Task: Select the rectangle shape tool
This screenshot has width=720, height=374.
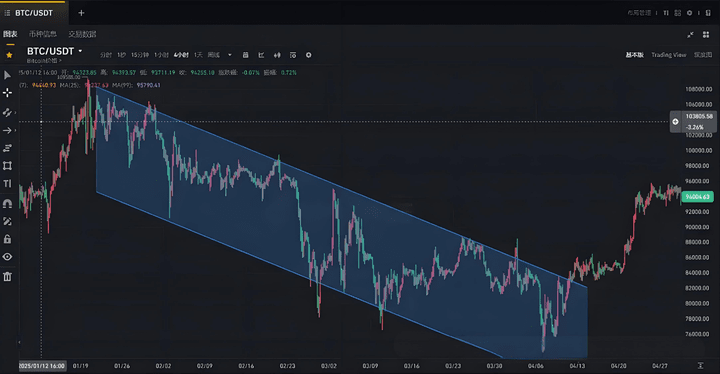Action: pyautogui.click(x=7, y=165)
